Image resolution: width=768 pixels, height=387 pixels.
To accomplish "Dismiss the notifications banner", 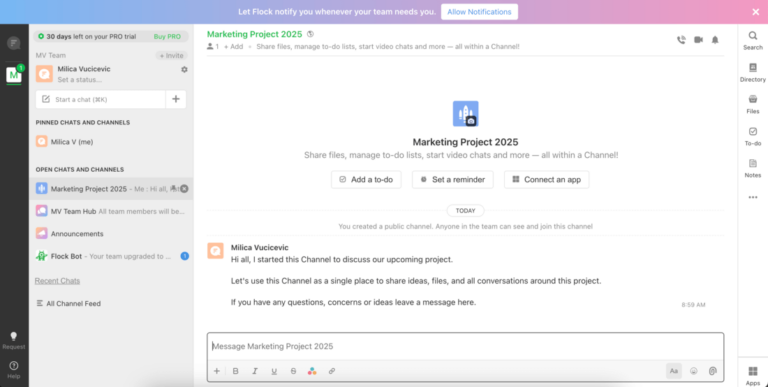I will tap(756, 12).
